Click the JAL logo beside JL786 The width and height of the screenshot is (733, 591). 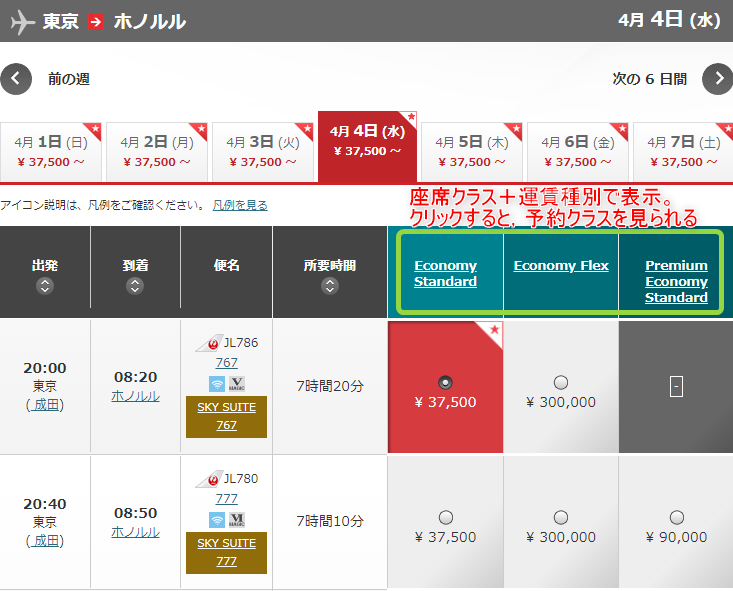coord(207,343)
